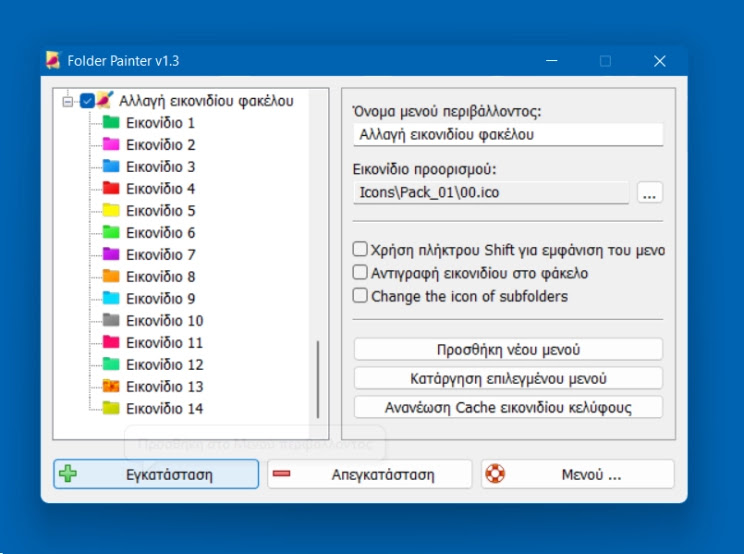744x554 pixels.
Task: Select the pink folder icon beside Εικονίδιο 2
Action: [x=111, y=144]
